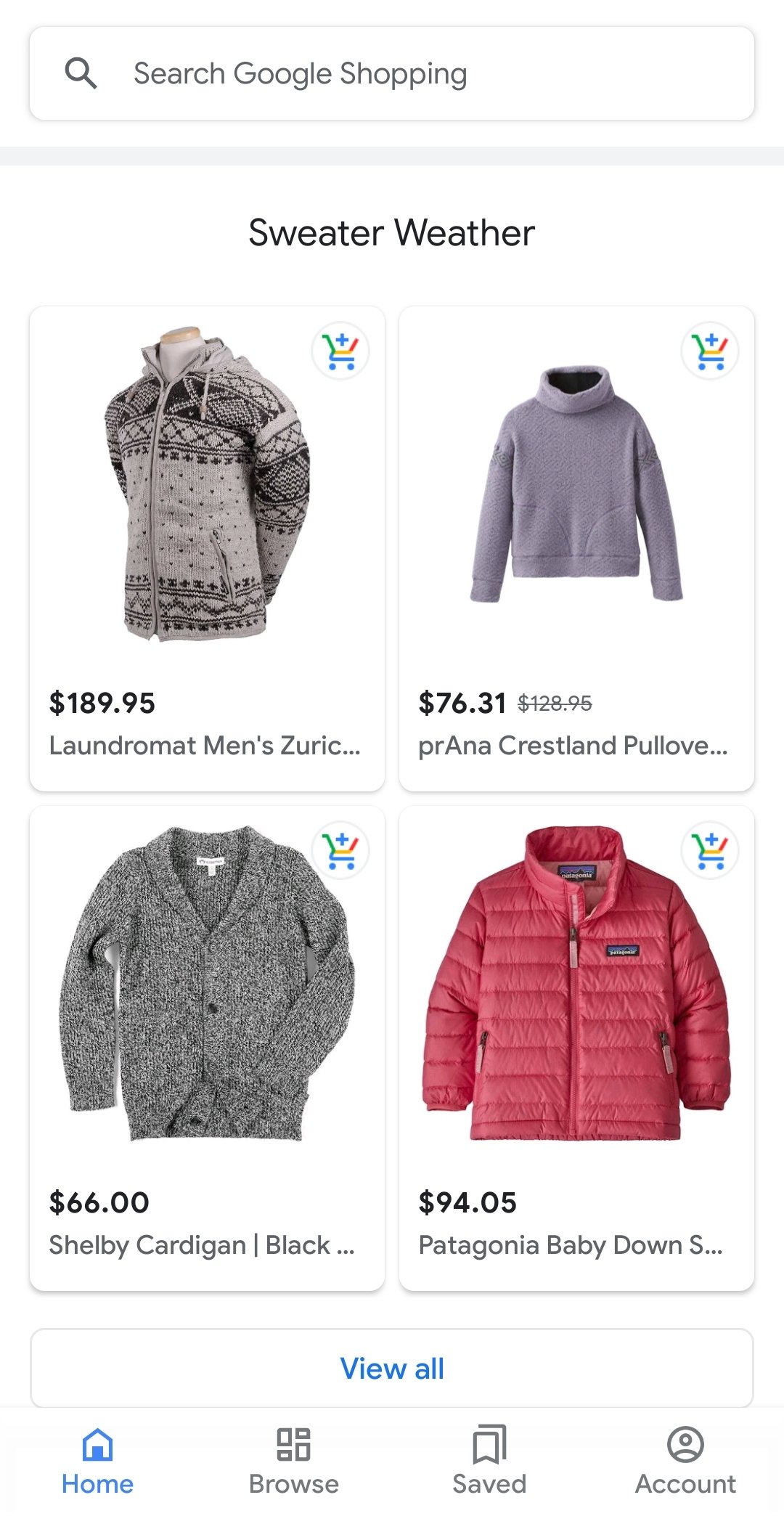Select the prAna Crestland Pullove... title
The width and height of the screenshot is (784, 1516).
(573, 746)
